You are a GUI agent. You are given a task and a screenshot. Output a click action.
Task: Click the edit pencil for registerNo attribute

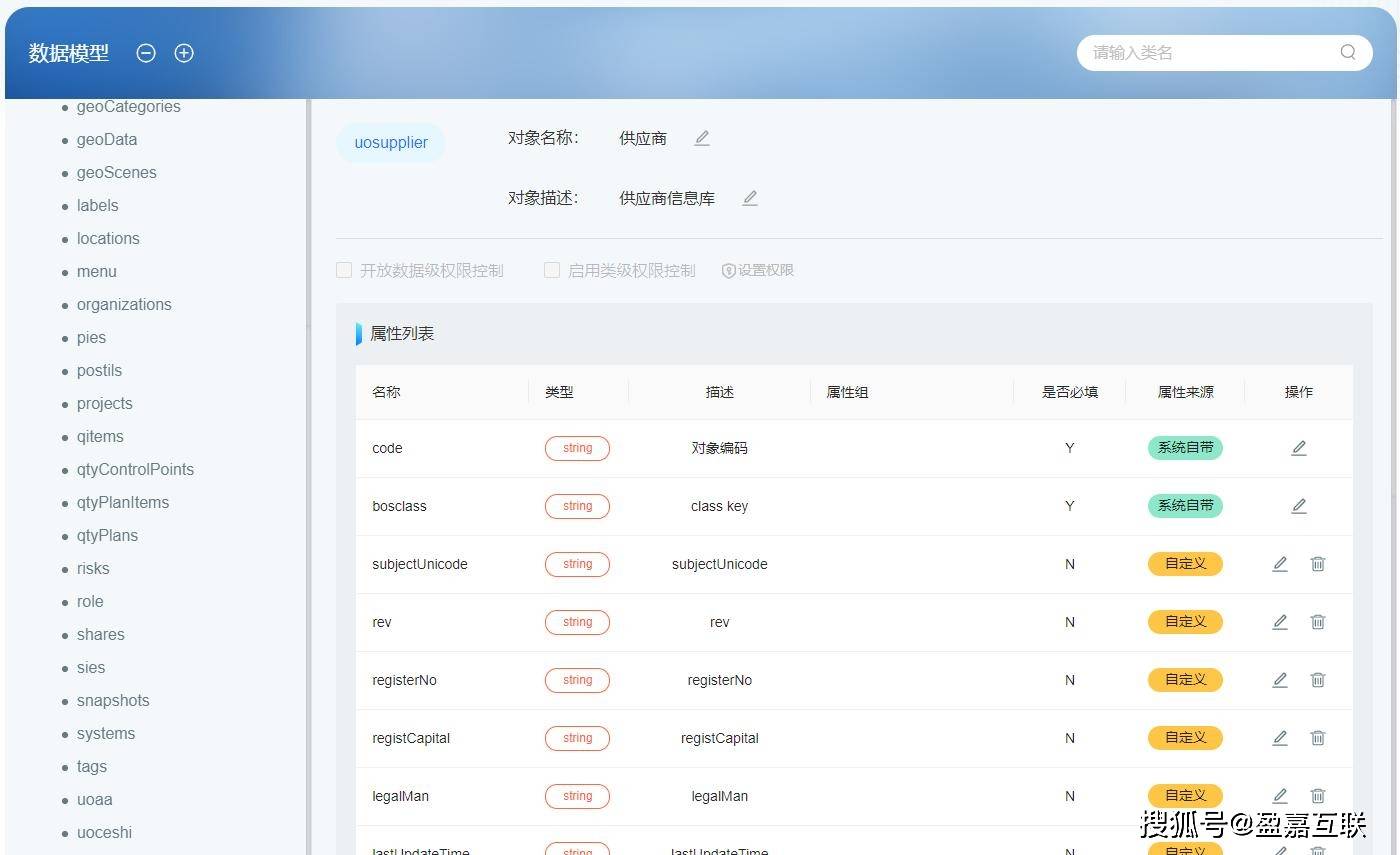pos(1280,679)
